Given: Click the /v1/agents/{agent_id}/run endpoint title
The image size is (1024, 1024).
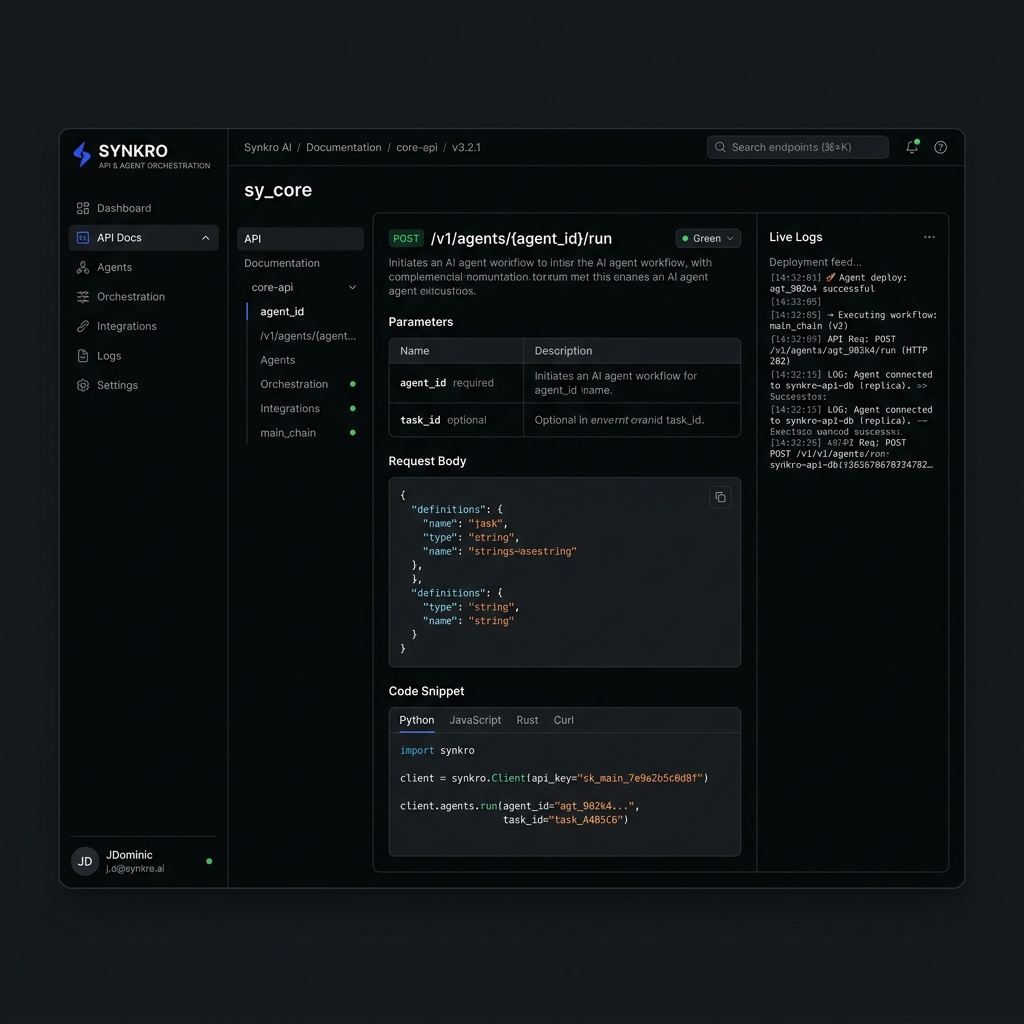Looking at the screenshot, I should tap(521, 239).
